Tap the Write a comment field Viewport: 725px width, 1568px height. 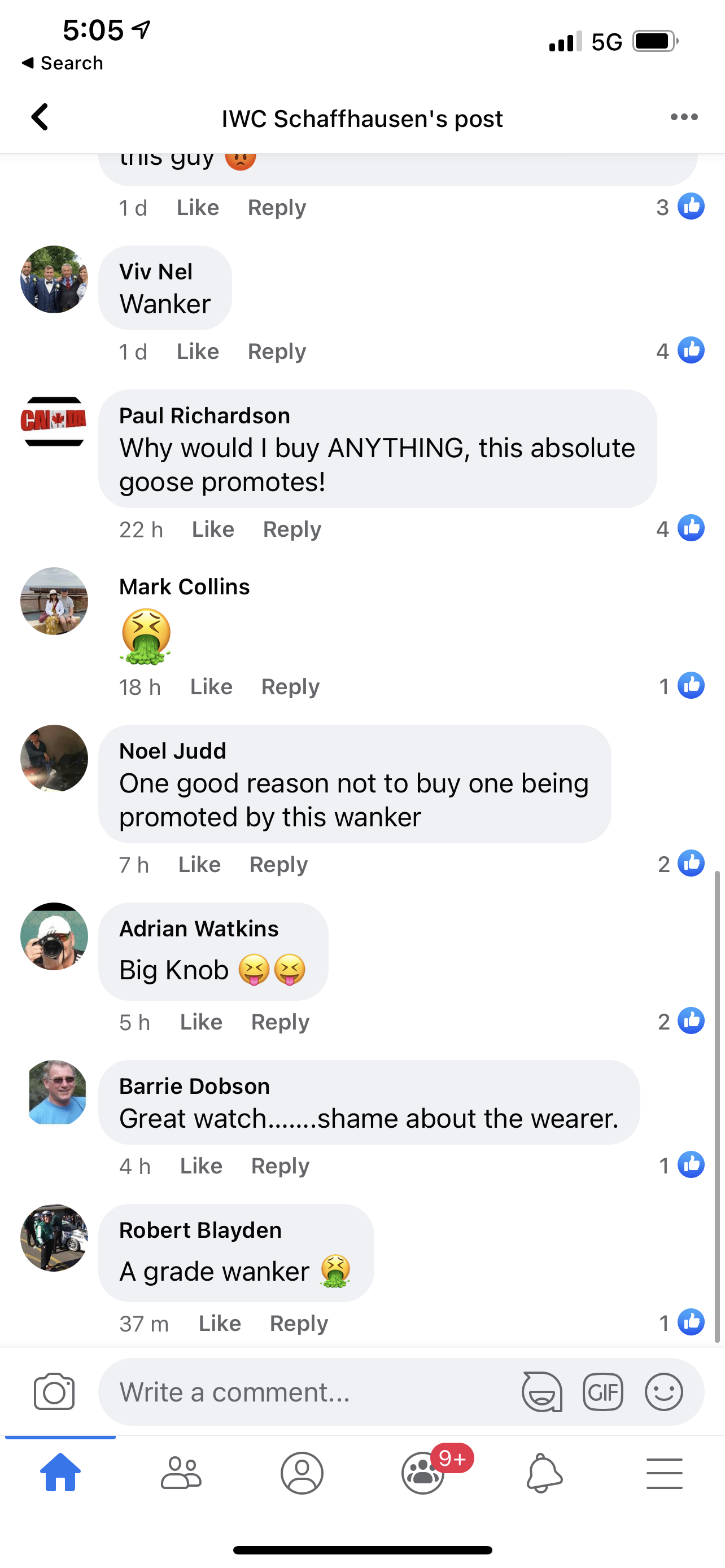point(304,1391)
